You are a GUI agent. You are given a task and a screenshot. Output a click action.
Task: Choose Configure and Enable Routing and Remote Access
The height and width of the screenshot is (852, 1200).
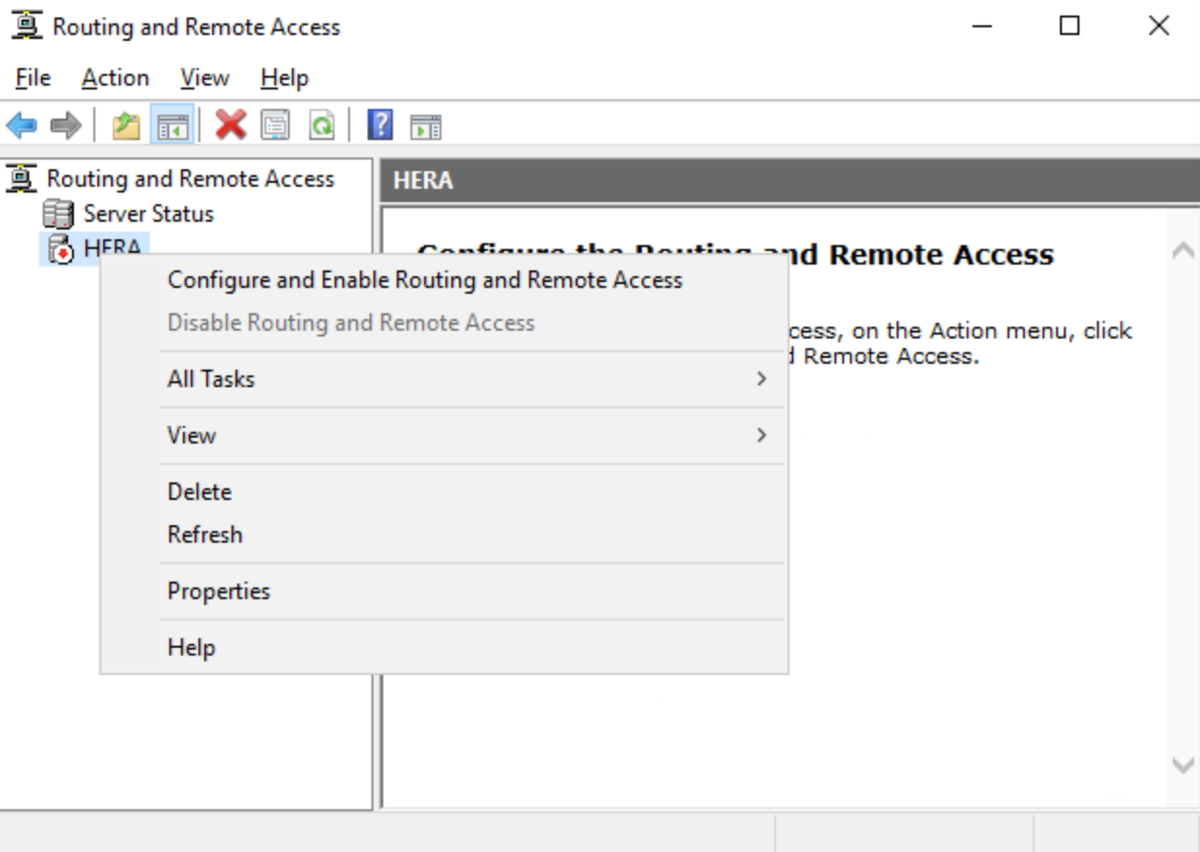[424, 280]
